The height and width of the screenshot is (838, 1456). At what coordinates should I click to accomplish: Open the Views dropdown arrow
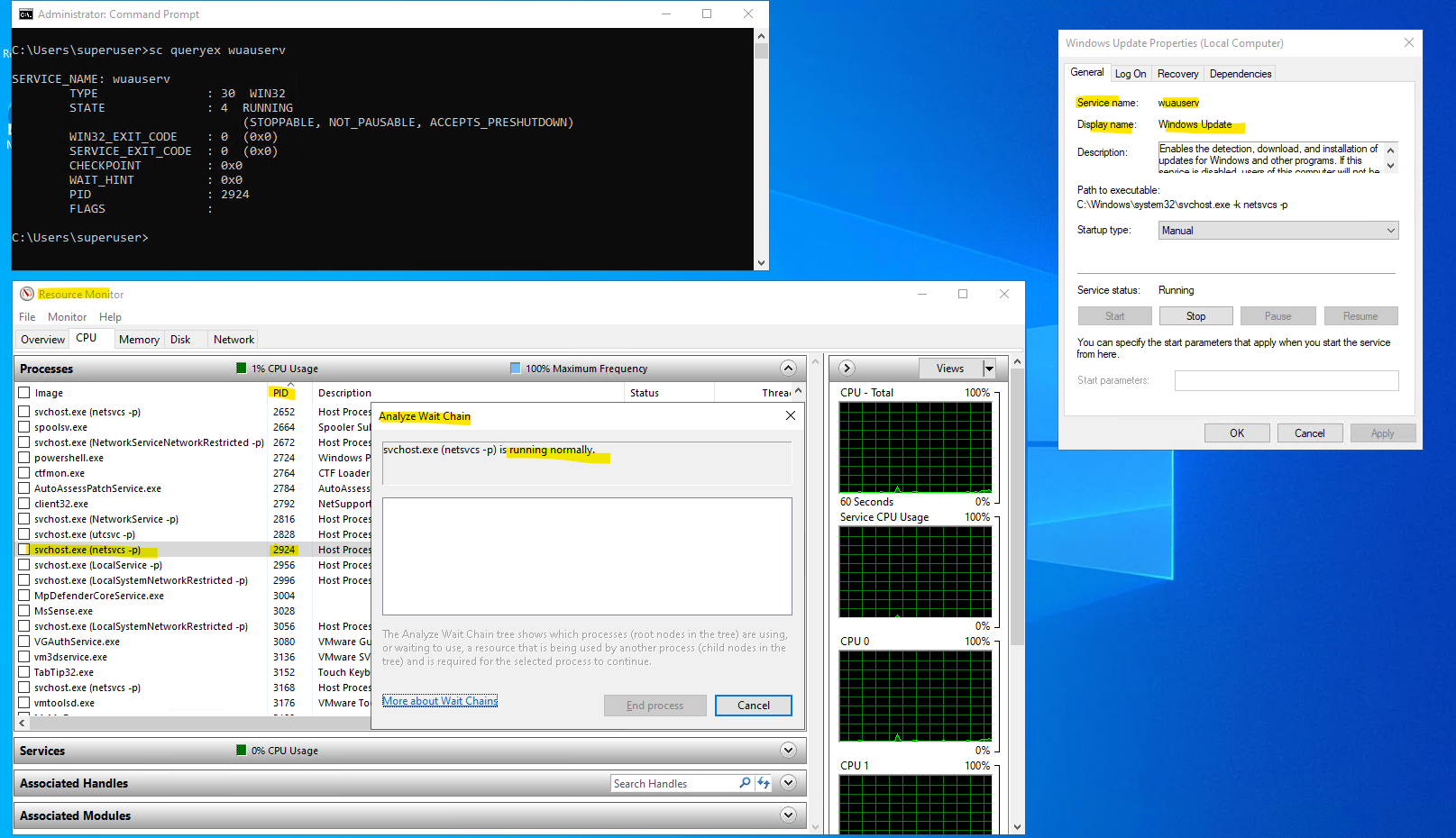click(989, 368)
